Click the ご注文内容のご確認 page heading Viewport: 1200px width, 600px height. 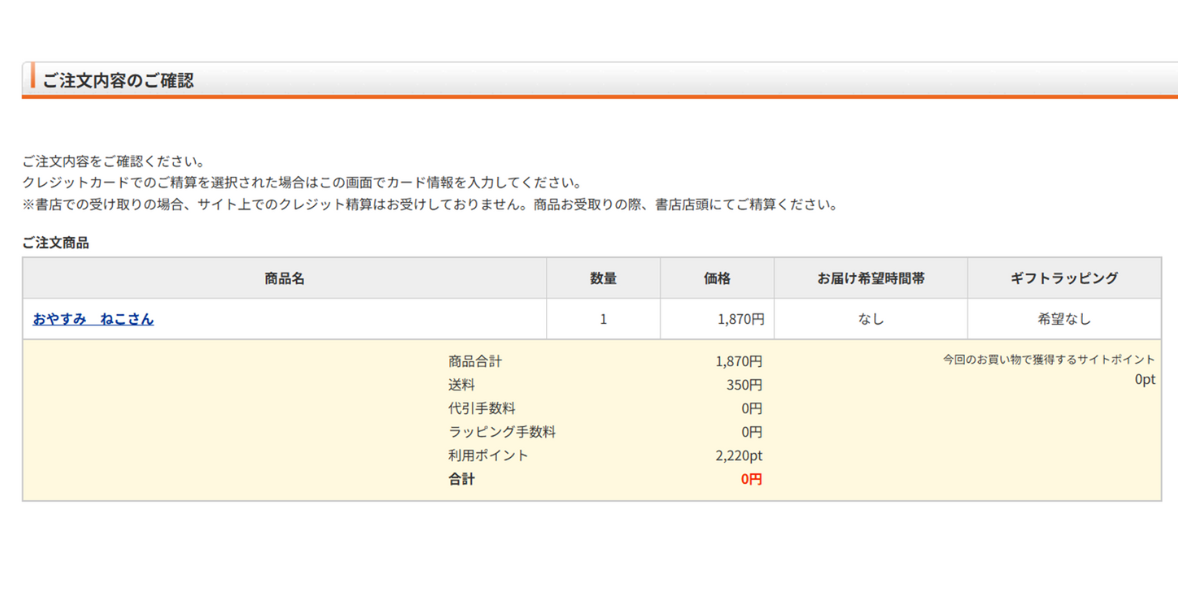coord(118,80)
